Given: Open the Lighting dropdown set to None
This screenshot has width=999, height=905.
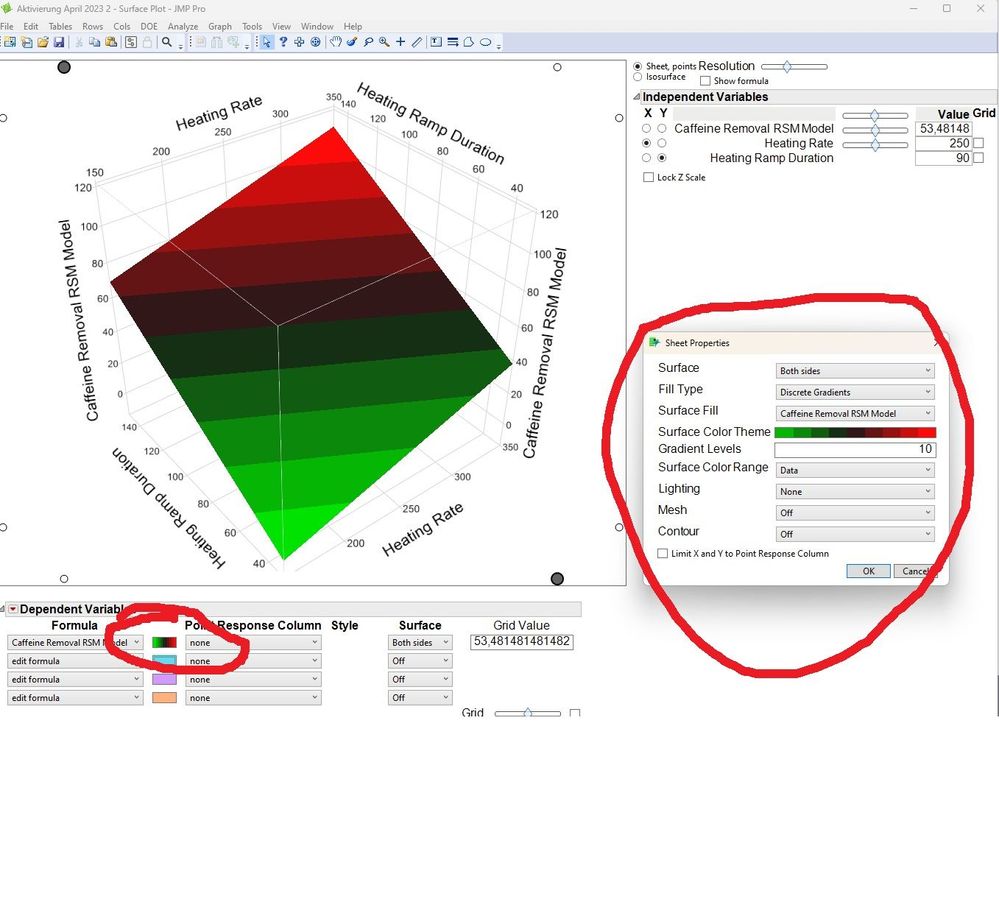Looking at the screenshot, I should click(855, 491).
